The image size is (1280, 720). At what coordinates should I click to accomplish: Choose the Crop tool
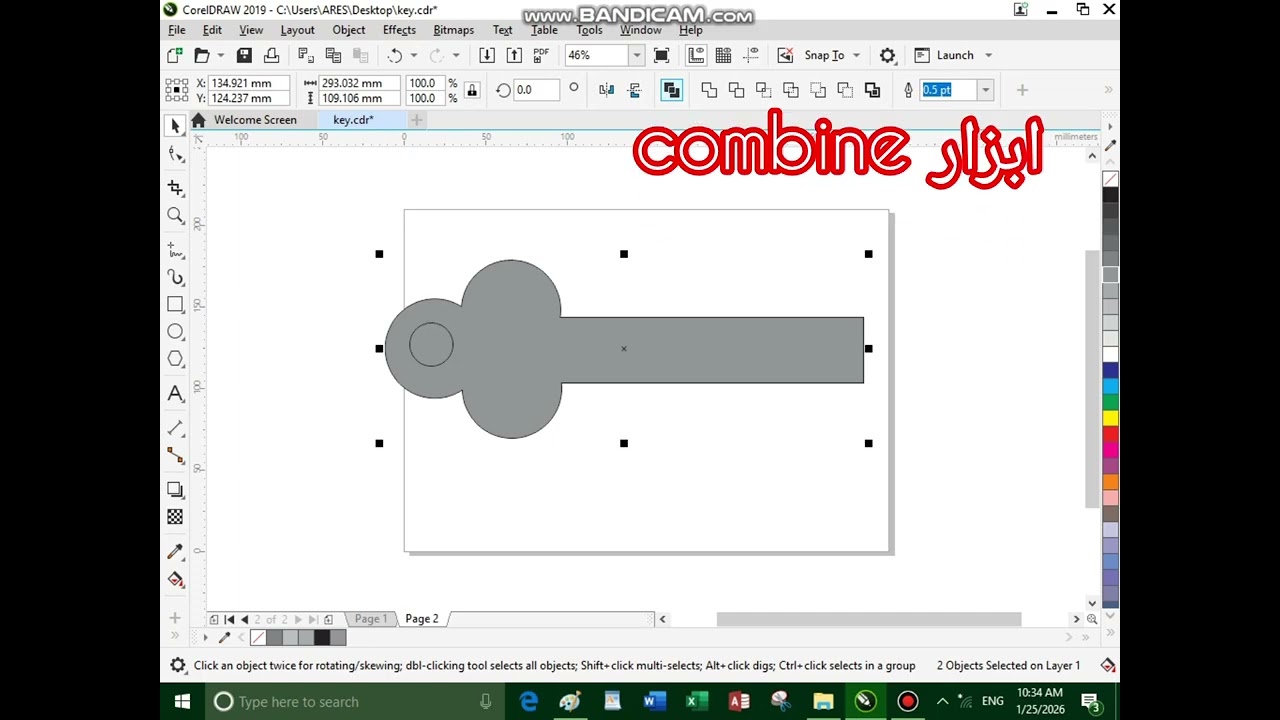[176, 188]
